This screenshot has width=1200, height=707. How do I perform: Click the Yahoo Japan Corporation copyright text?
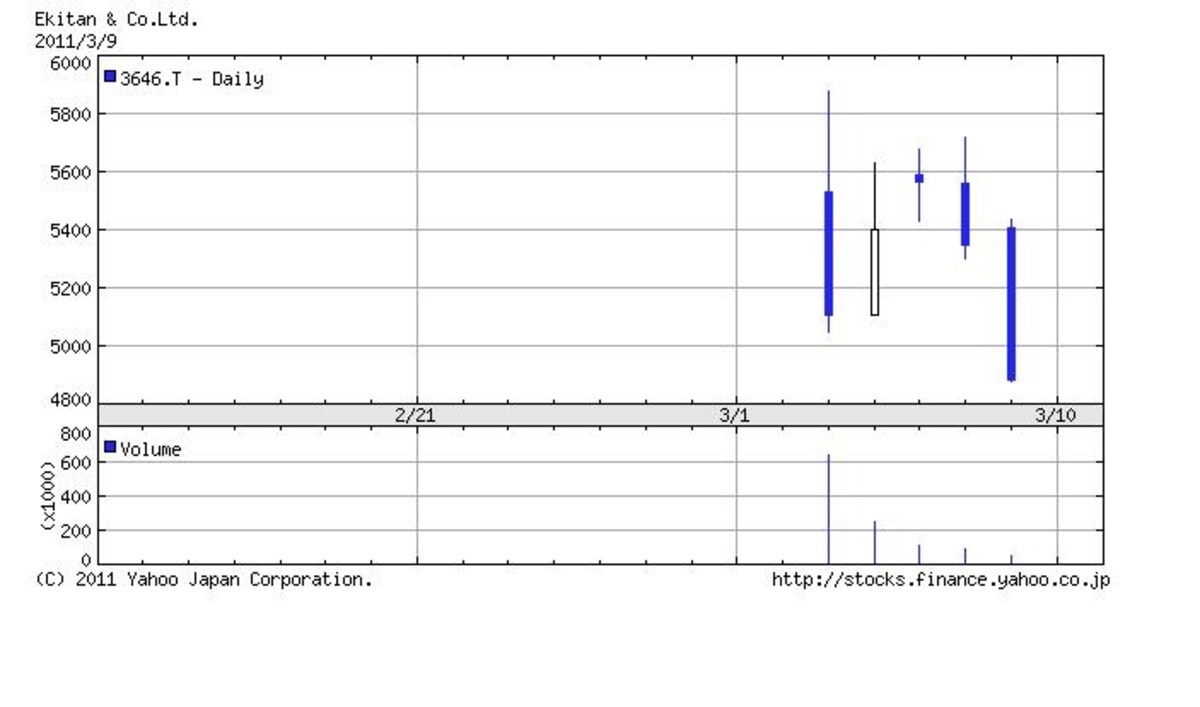coord(204,579)
